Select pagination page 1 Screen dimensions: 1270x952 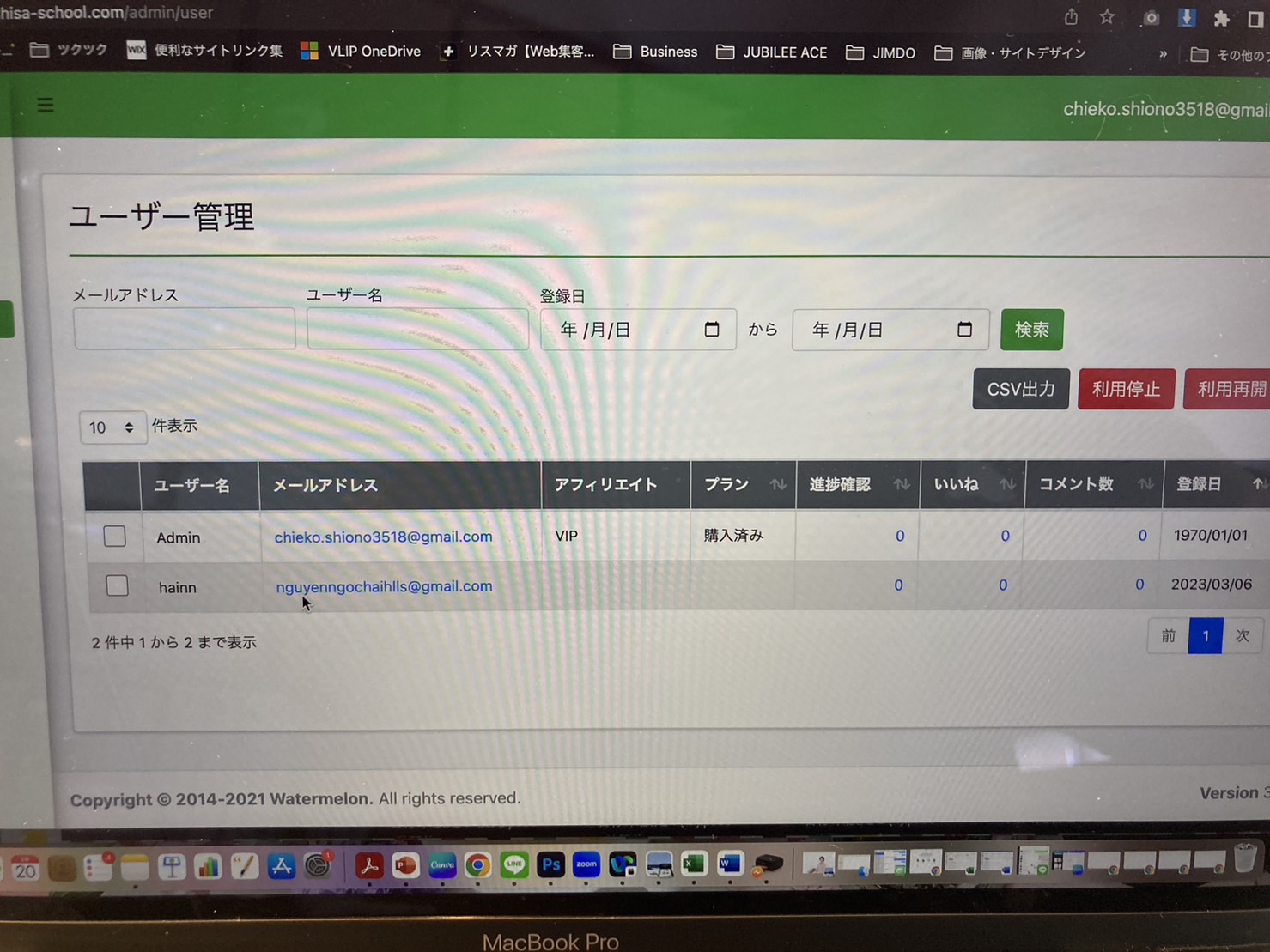tap(1206, 636)
